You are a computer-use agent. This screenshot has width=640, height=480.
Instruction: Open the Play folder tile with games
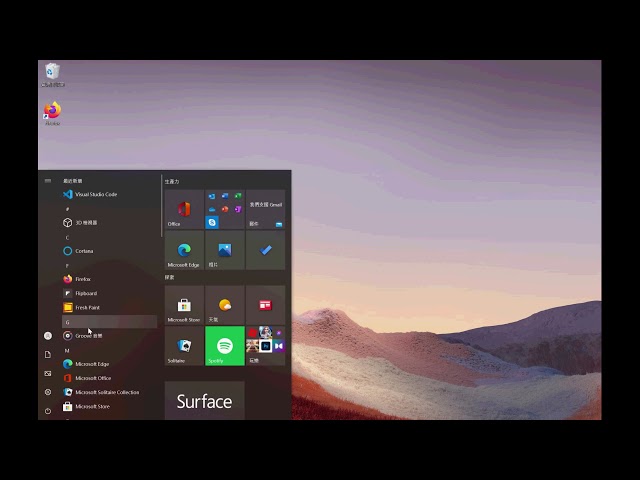click(265, 346)
